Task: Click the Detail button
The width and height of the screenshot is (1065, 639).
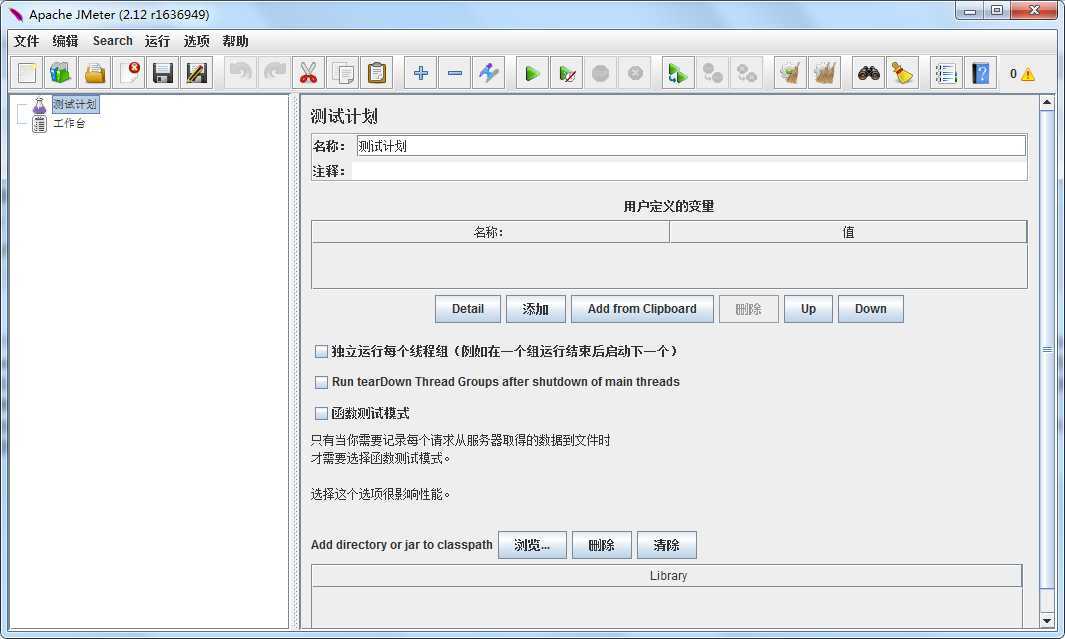Action: (468, 309)
